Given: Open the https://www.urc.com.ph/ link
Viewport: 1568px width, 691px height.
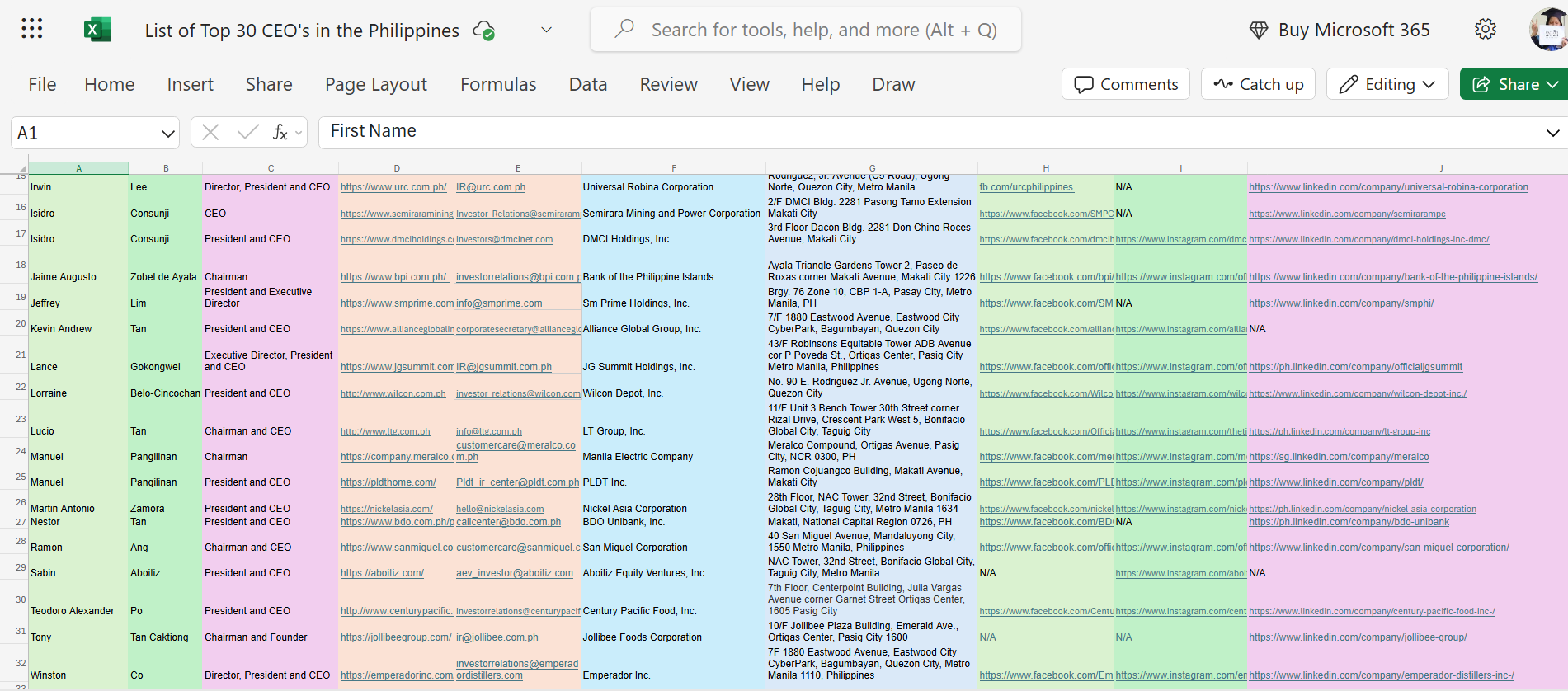Looking at the screenshot, I should 393,187.
